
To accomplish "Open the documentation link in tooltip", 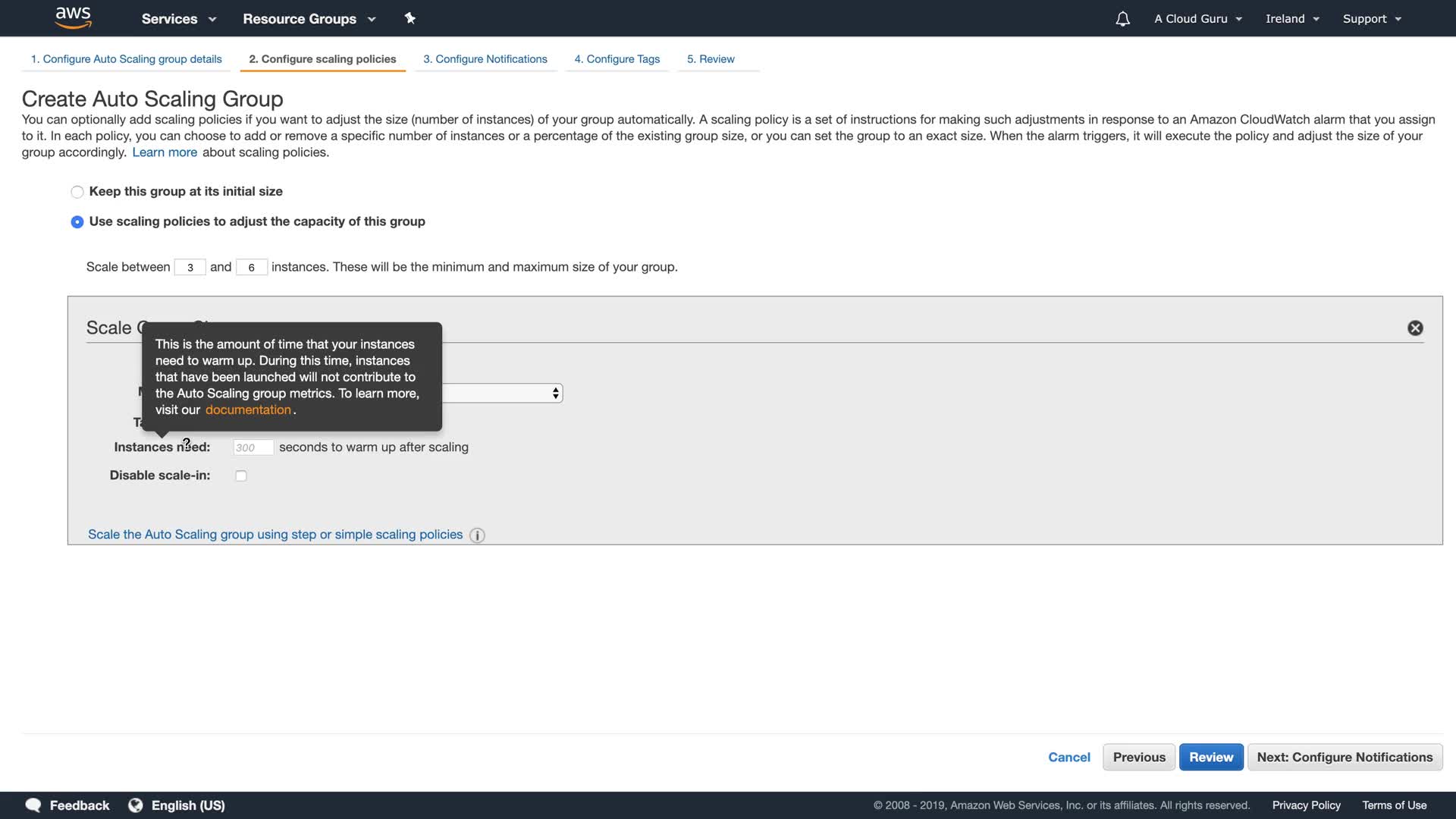I will (x=248, y=409).
